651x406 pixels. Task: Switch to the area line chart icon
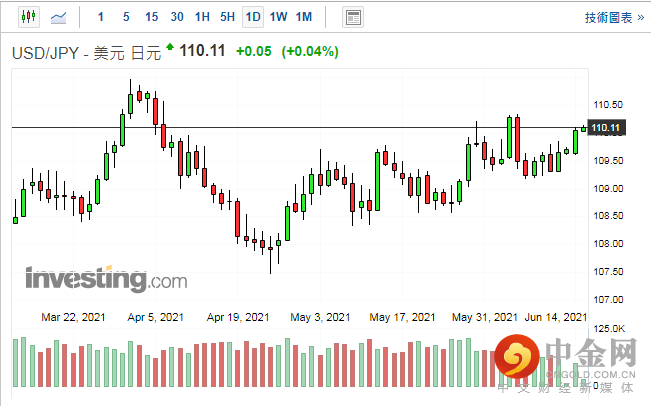pyautogui.click(x=59, y=17)
